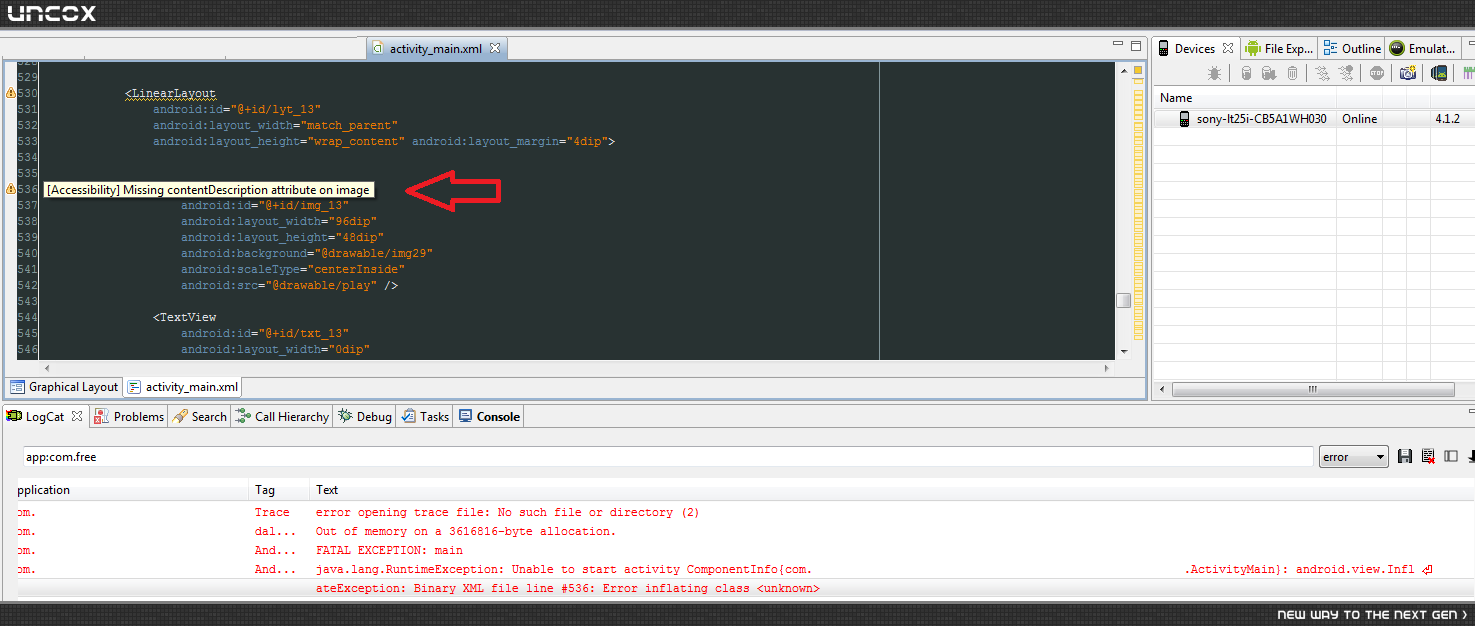The width and height of the screenshot is (1475, 626).
Task: Take a device screen capture with camera icon
Action: pyautogui.click(x=1408, y=73)
